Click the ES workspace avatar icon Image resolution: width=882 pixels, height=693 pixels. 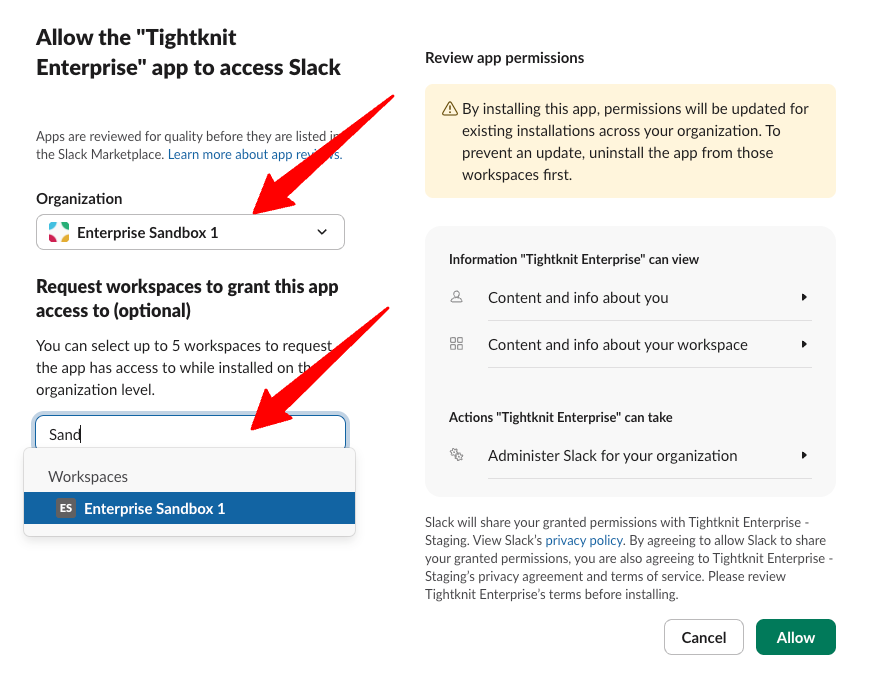(x=66, y=508)
